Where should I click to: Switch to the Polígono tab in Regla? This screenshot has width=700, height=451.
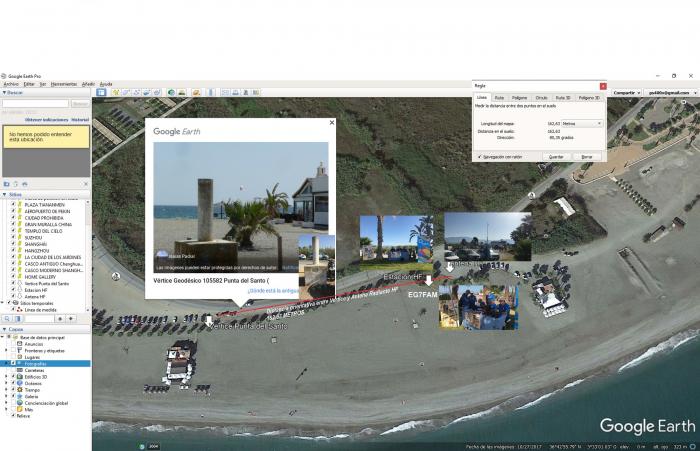(x=519, y=98)
